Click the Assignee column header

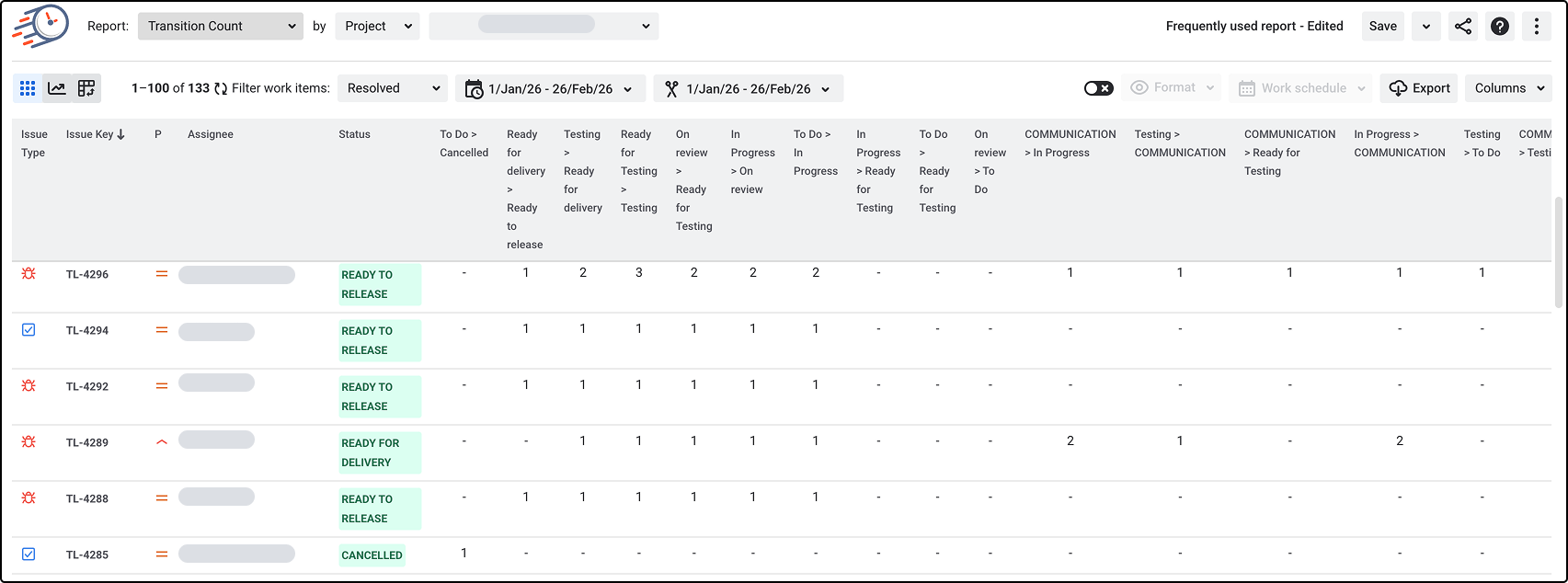[x=211, y=134]
